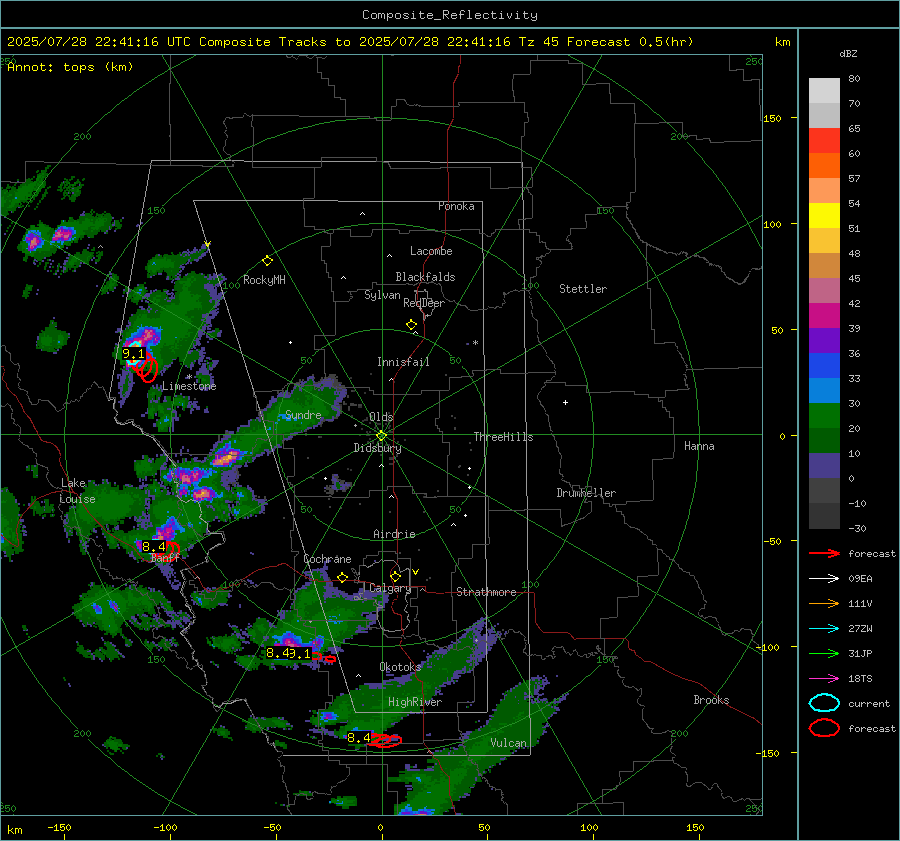900x841 pixels.
Task: Click the Airdrie city label
Action: pyautogui.click(x=394, y=534)
